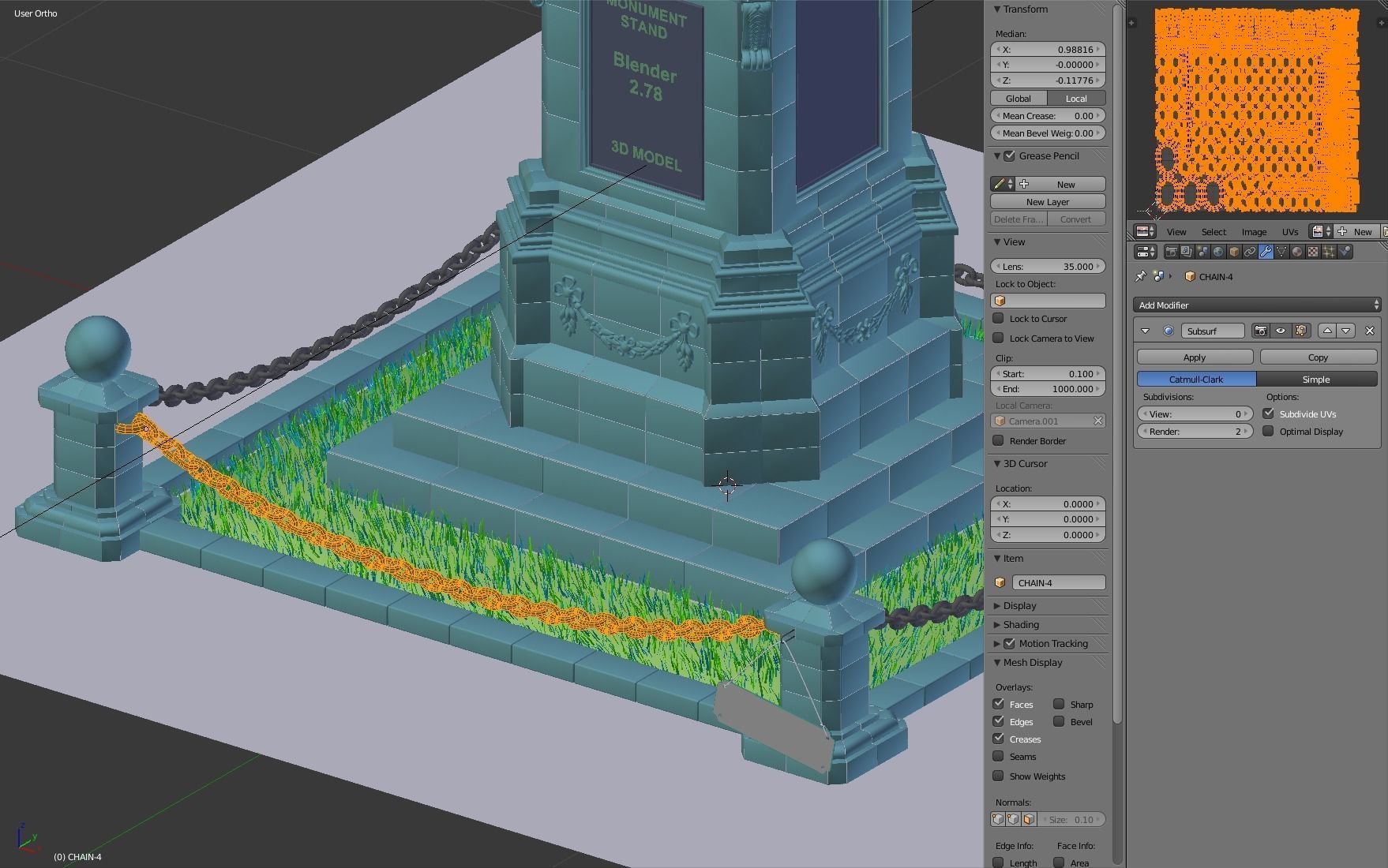
Task: Click the cube icon in Lock to Object field
Action: (x=1000, y=301)
